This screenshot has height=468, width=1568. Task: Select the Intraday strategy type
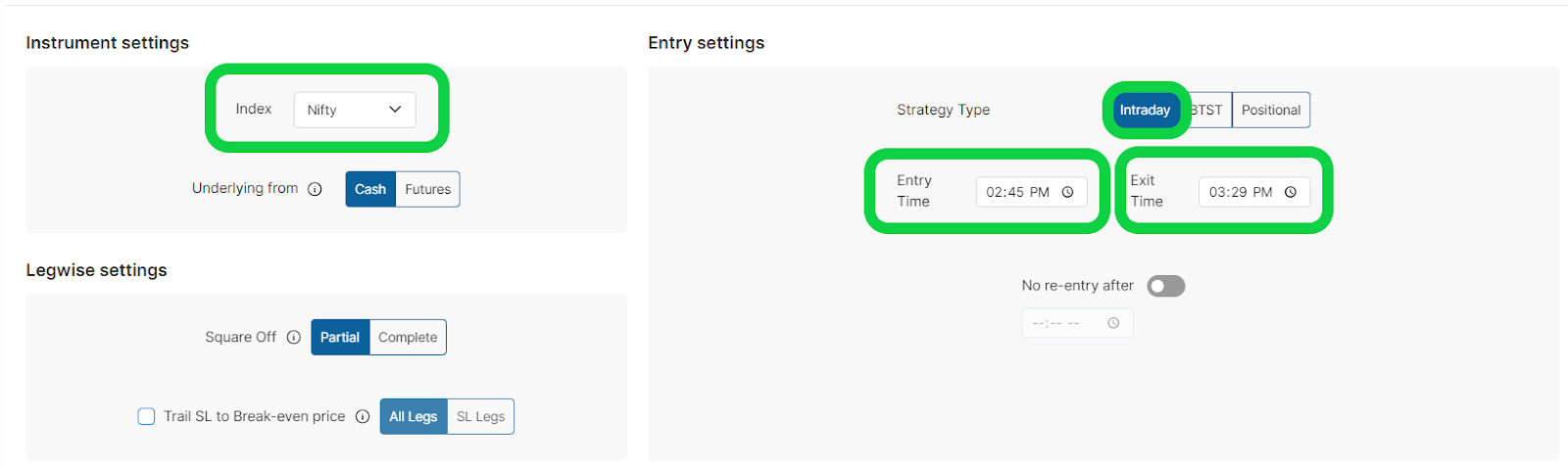tap(1146, 110)
